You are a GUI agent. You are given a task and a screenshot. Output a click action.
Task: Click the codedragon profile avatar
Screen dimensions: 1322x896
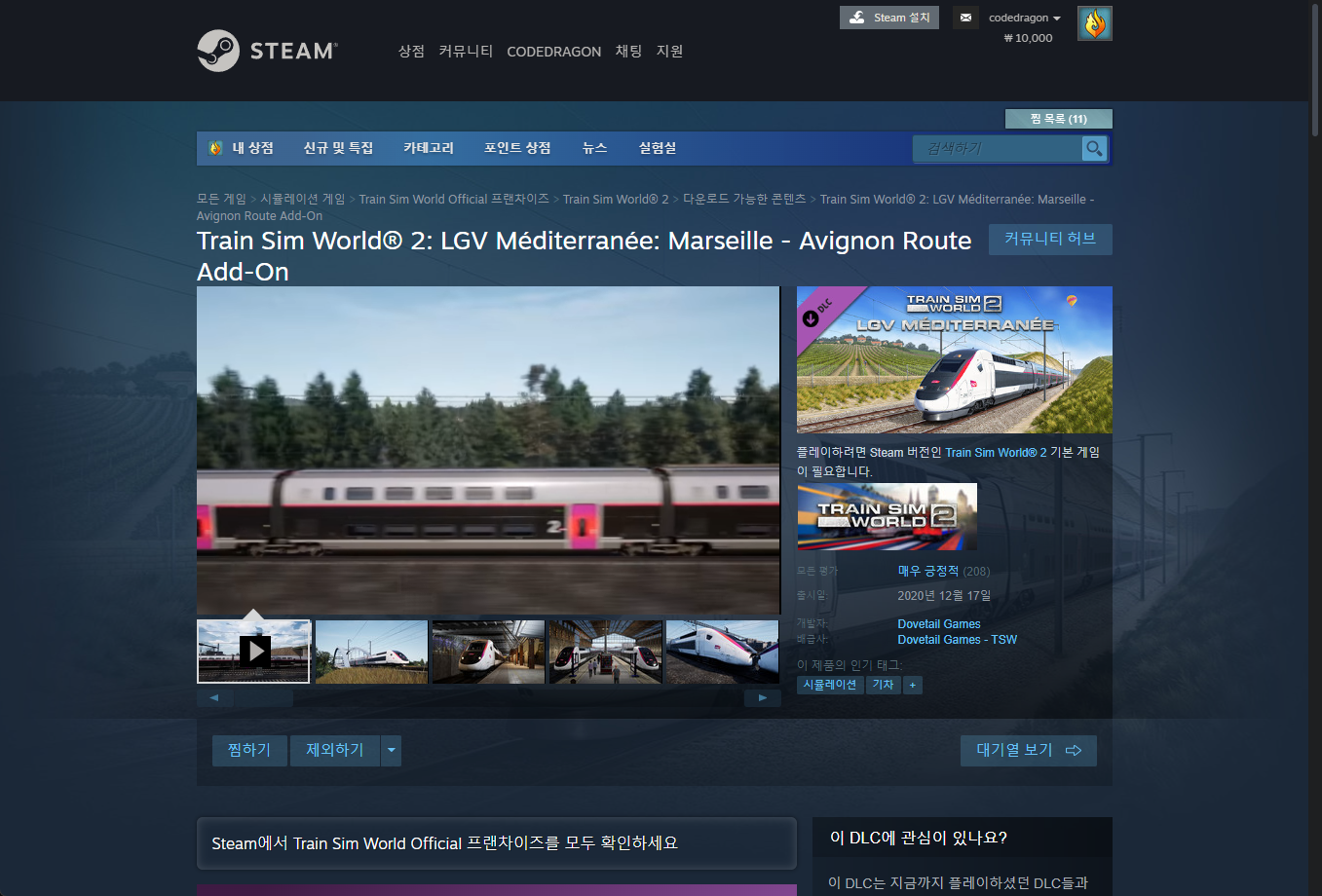point(1095,23)
